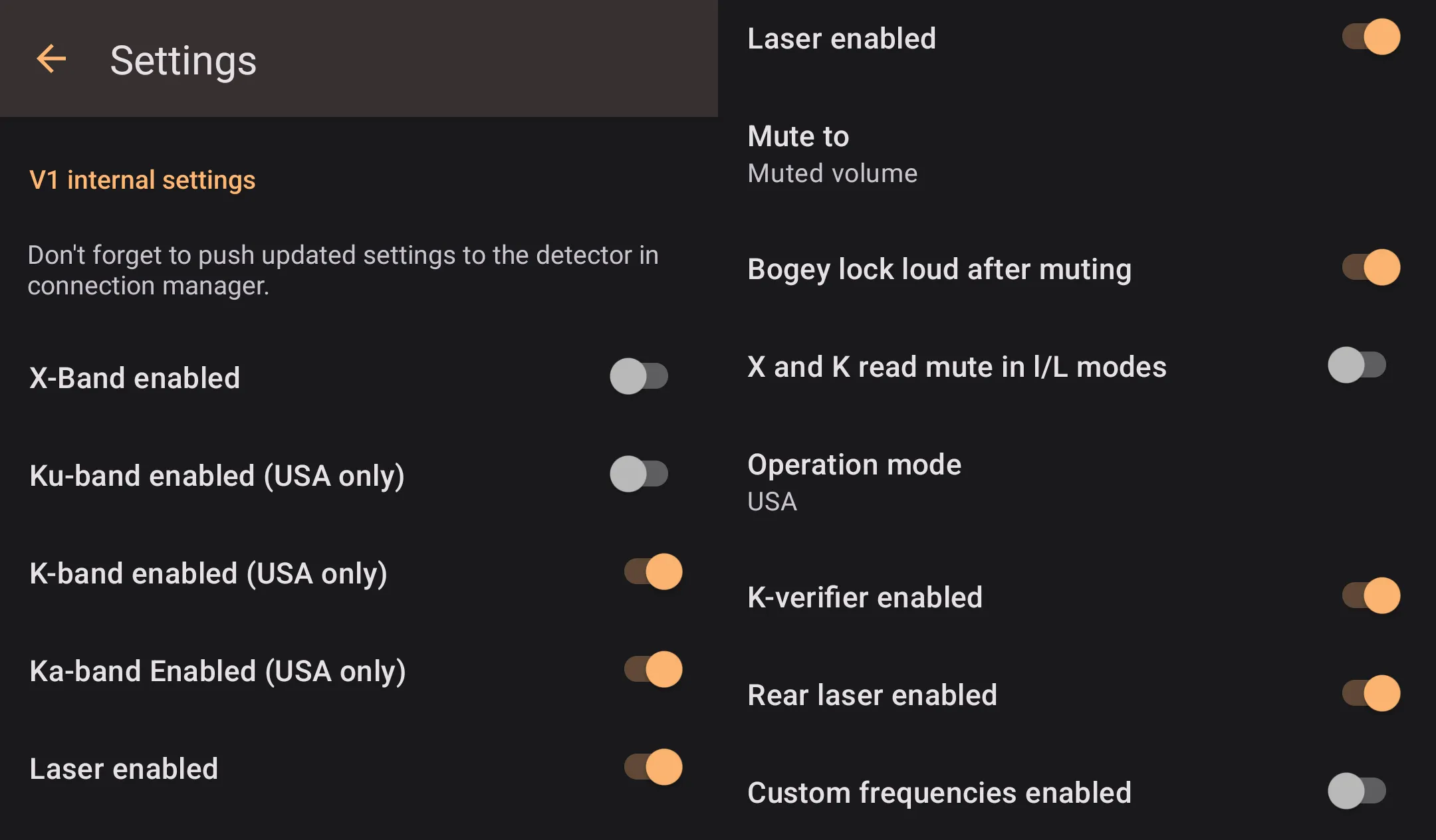This screenshot has width=1436, height=840.
Task: Disable K-band enabled (USA only) switch
Action: click(653, 572)
